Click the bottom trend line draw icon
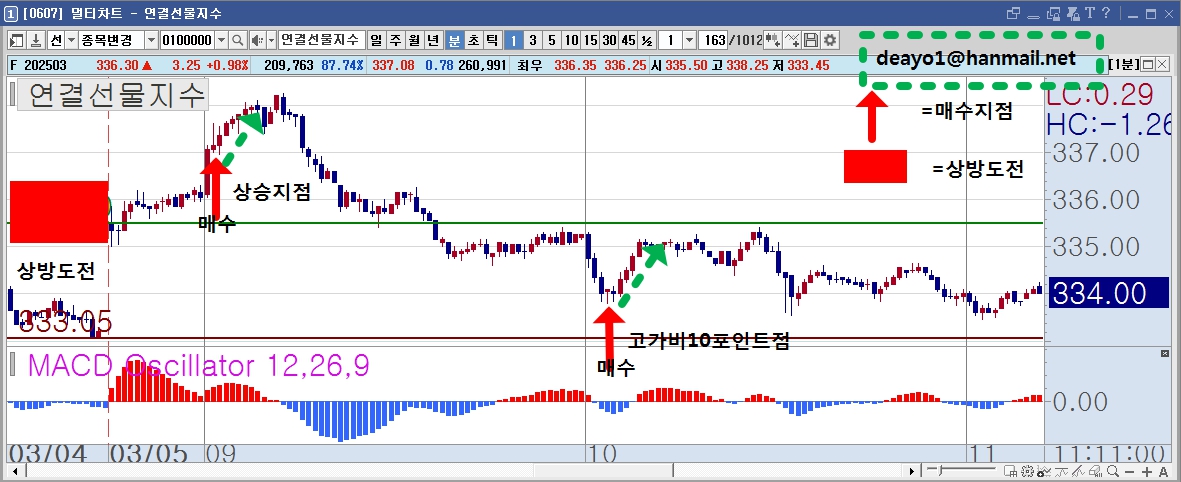The height and width of the screenshot is (482, 1181). [x=1079, y=471]
